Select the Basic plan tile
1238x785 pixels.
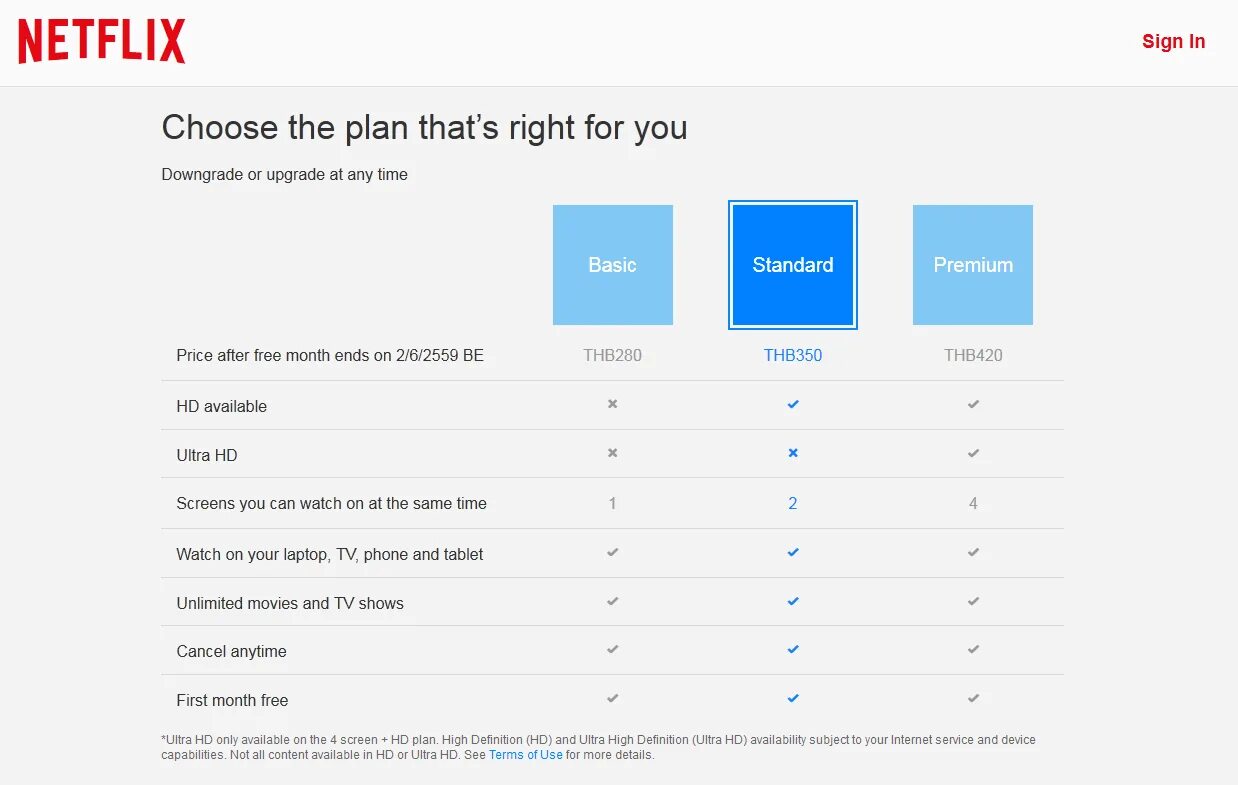tap(612, 265)
